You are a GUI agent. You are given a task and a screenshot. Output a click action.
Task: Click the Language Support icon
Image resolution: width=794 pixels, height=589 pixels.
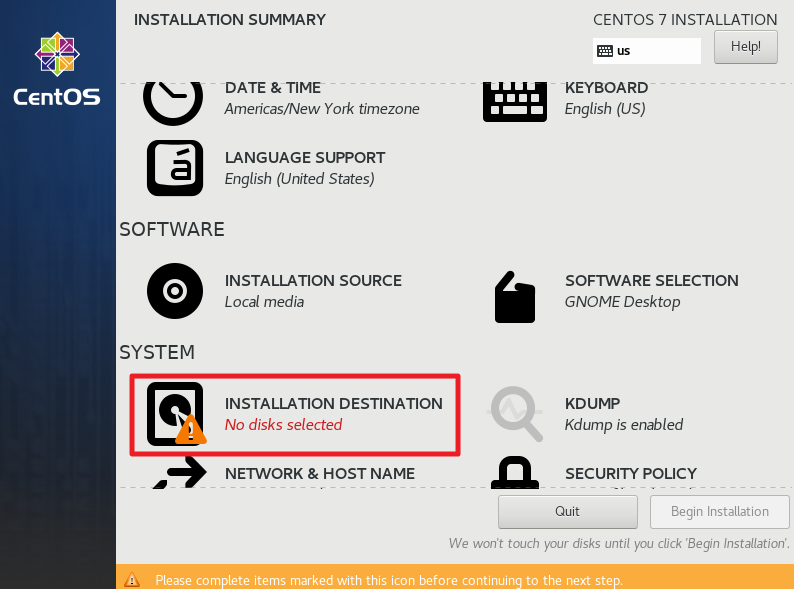(x=175, y=168)
